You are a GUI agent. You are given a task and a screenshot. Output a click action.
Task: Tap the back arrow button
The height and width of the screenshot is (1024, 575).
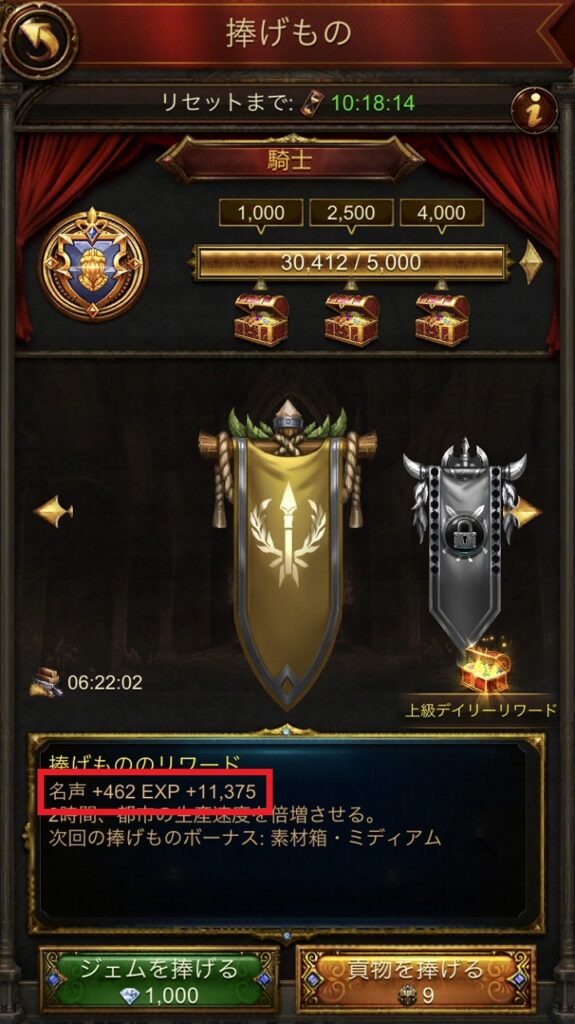(39, 39)
